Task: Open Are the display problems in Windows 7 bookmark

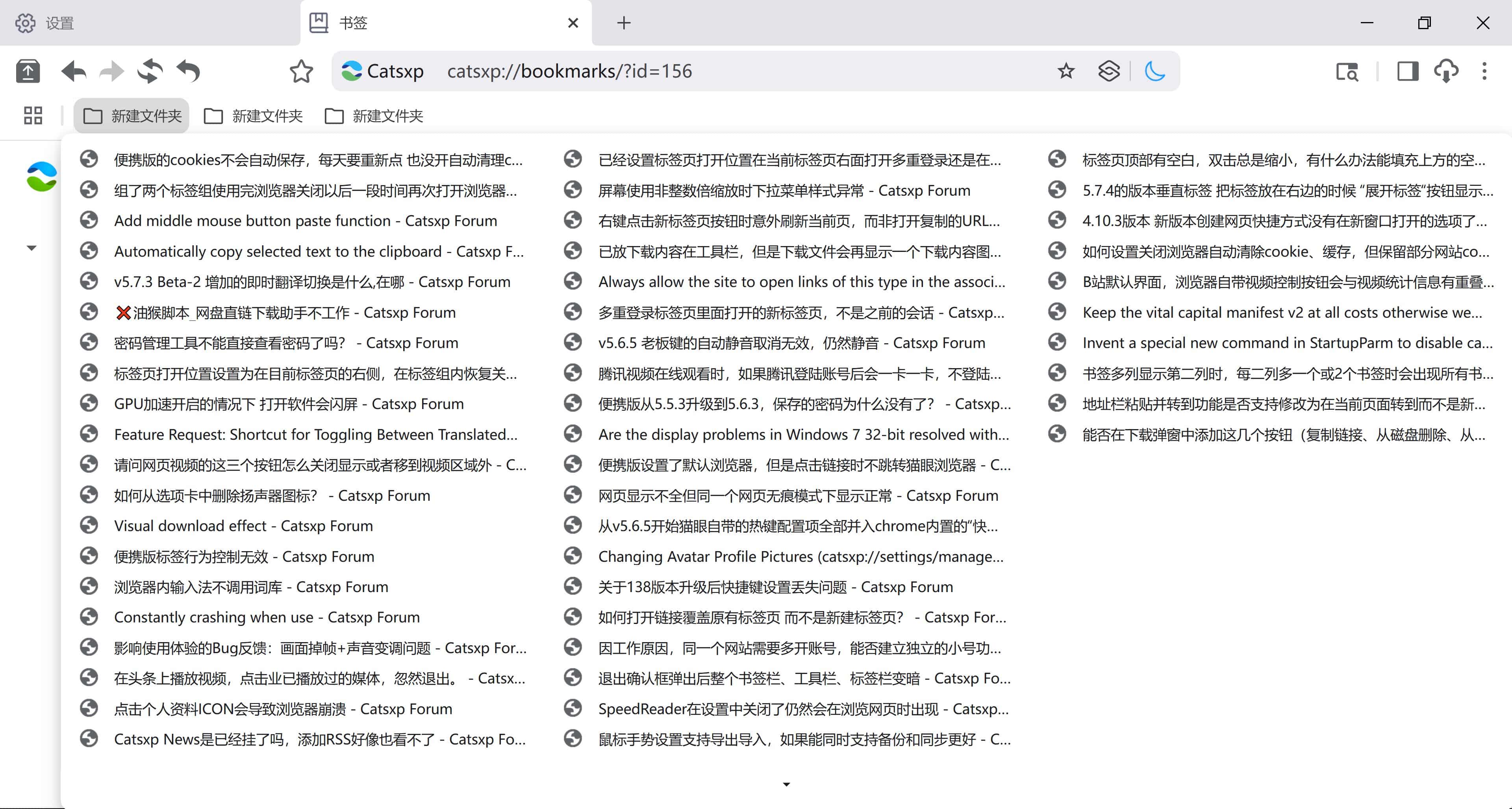Action: tap(787, 435)
